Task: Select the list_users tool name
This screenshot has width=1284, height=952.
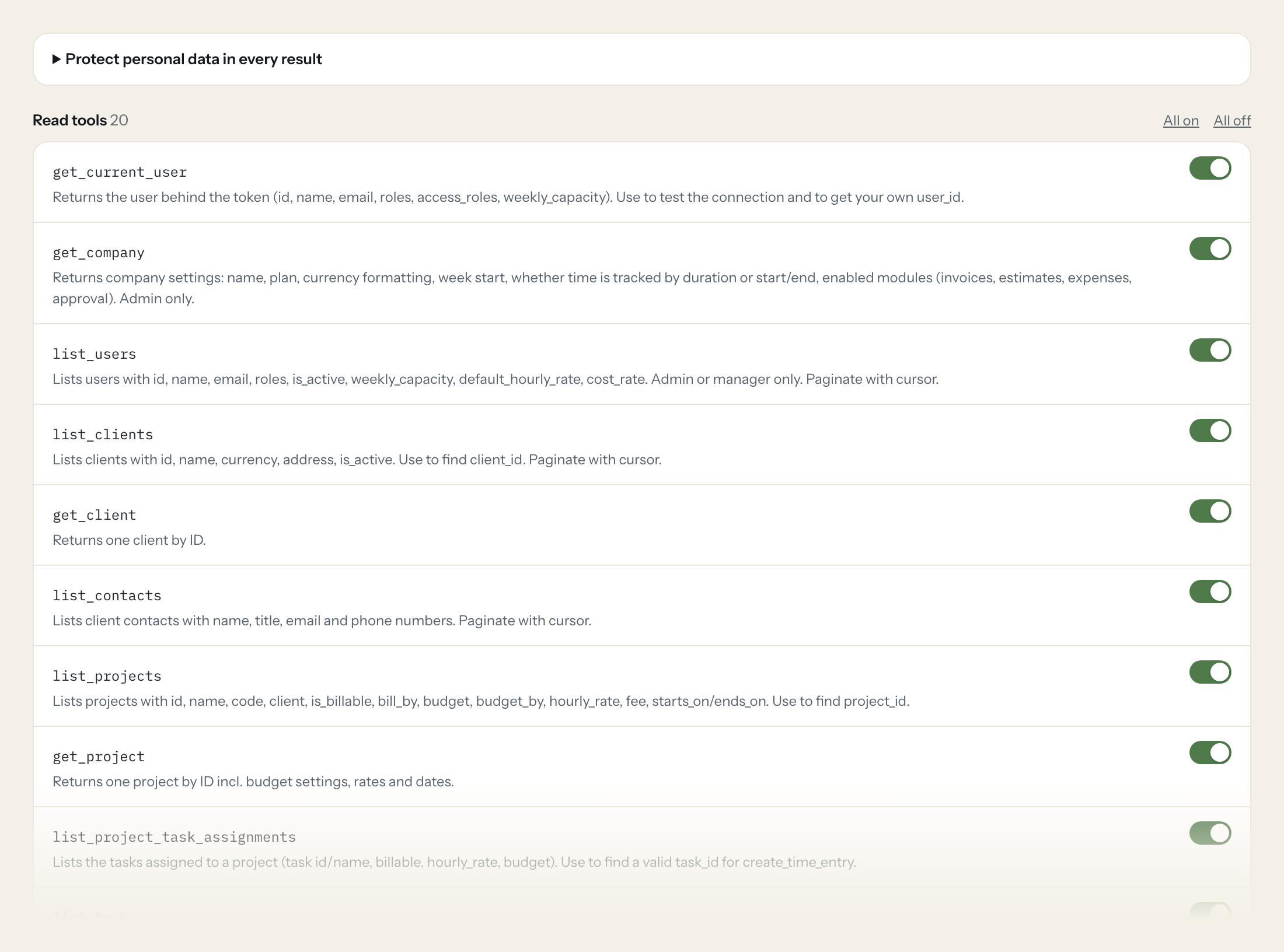Action: point(95,354)
